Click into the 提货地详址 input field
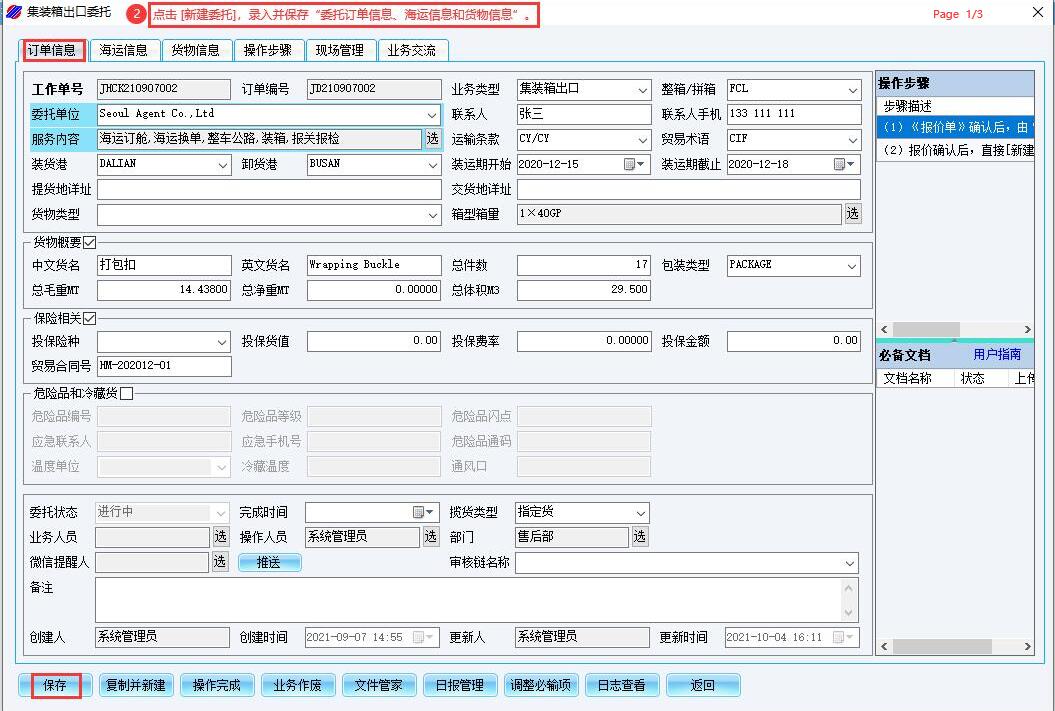The image size is (1055, 711). [268, 190]
